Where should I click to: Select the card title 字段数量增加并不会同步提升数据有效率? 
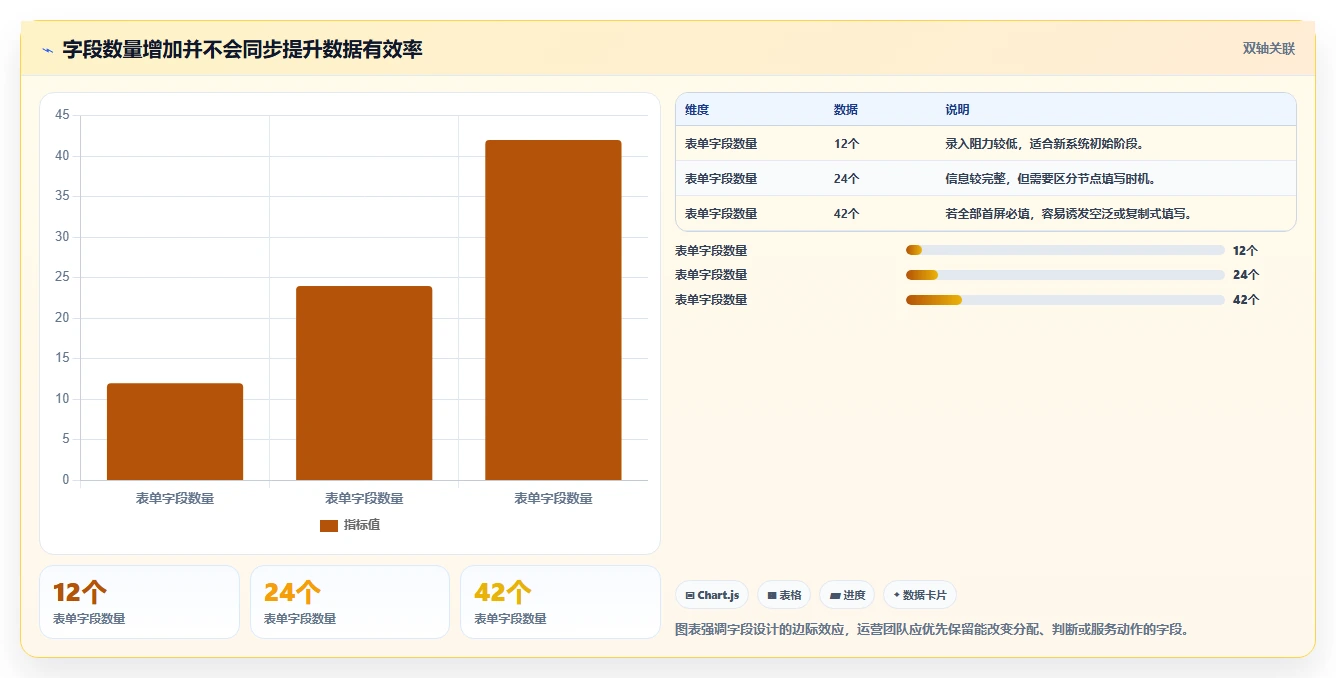click(x=242, y=49)
